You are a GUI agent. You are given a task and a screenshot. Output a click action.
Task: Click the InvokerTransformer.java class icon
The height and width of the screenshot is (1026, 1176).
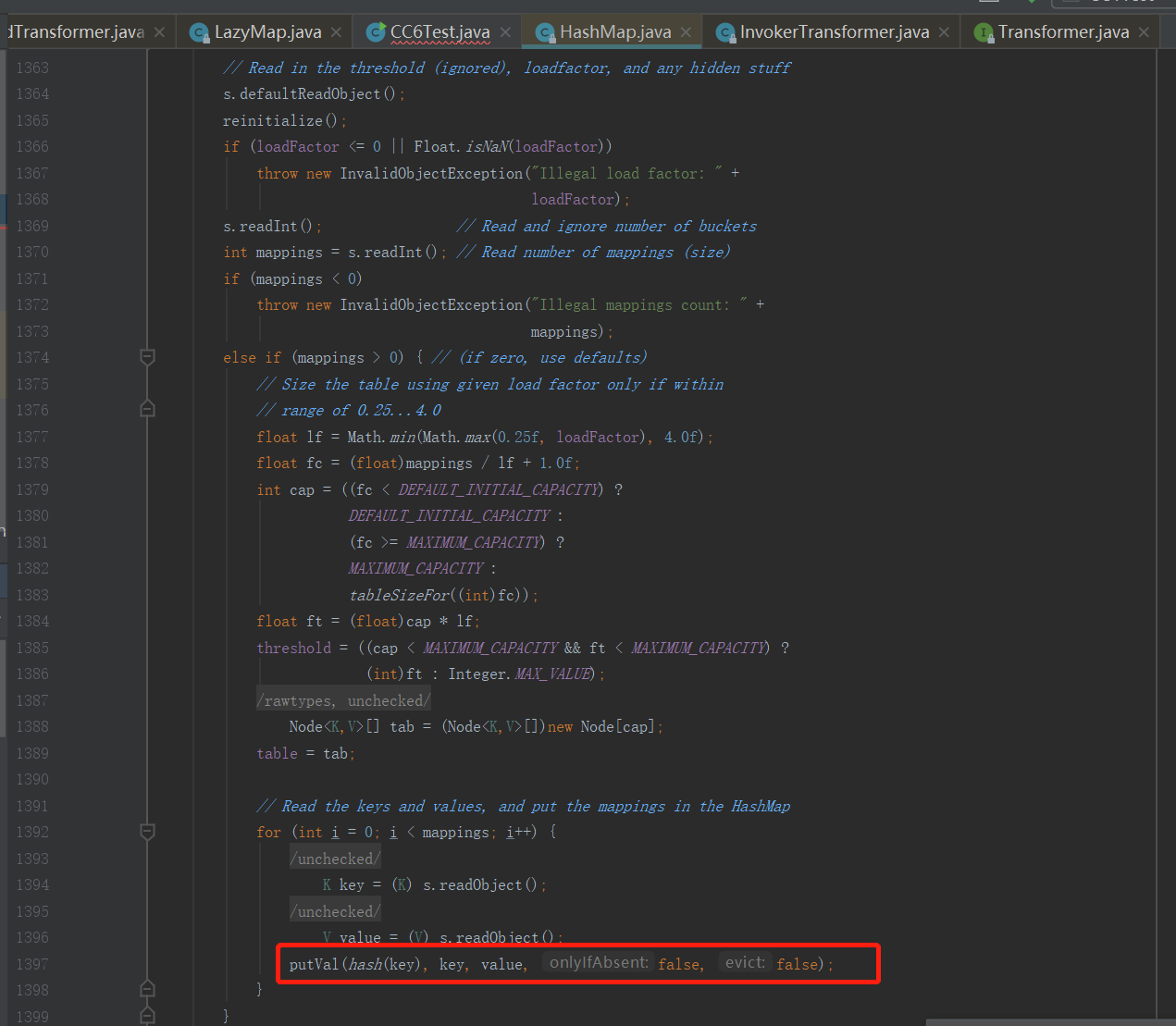click(725, 32)
